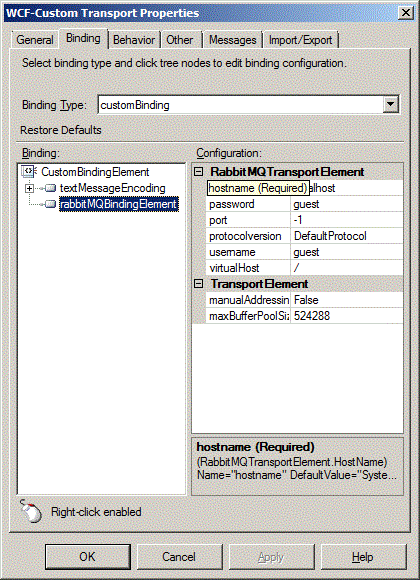Edit the hostname value field
This screenshot has height=580, width=420.
coord(356,188)
